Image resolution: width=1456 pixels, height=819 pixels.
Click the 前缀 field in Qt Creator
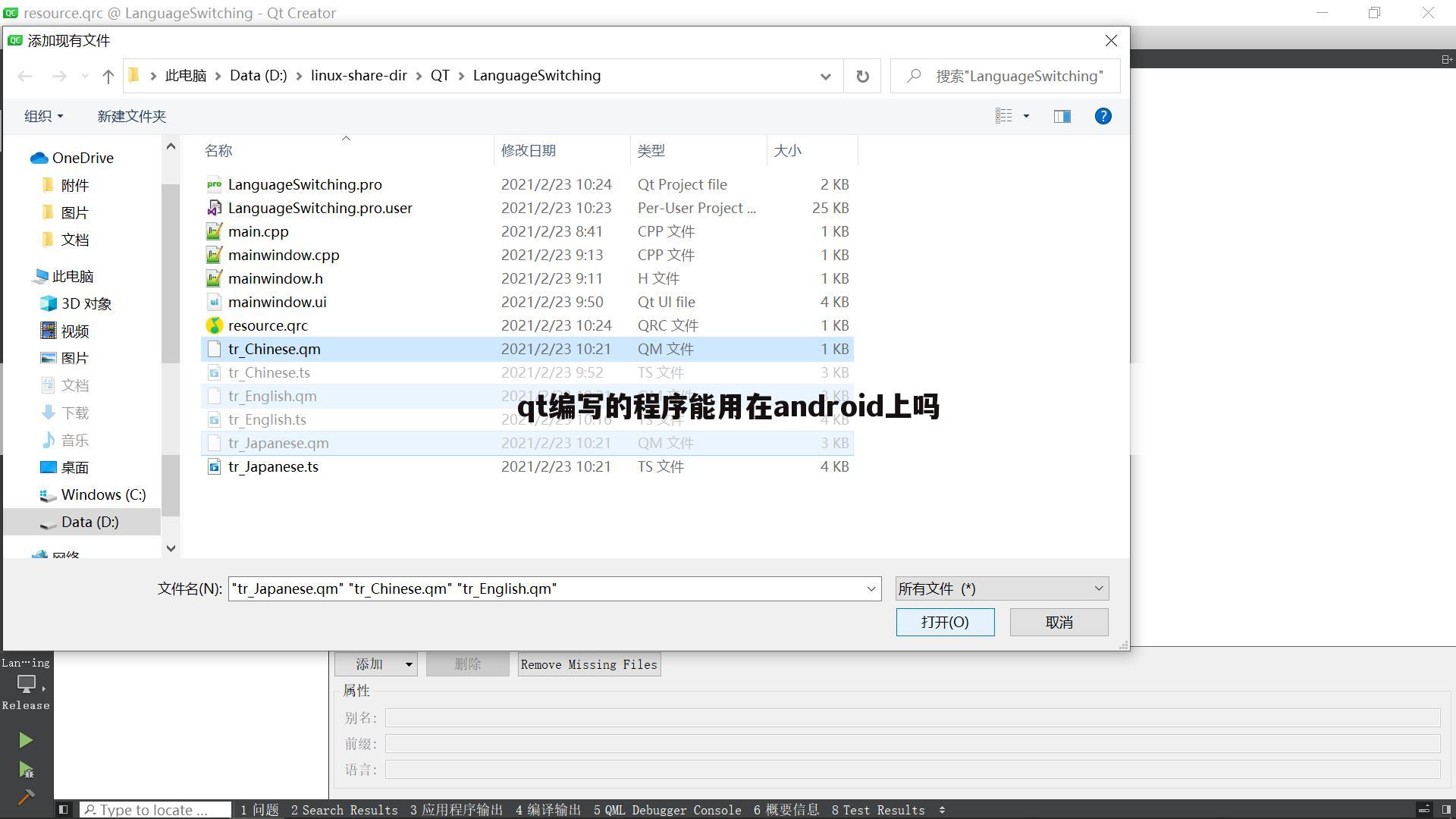(912, 744)
